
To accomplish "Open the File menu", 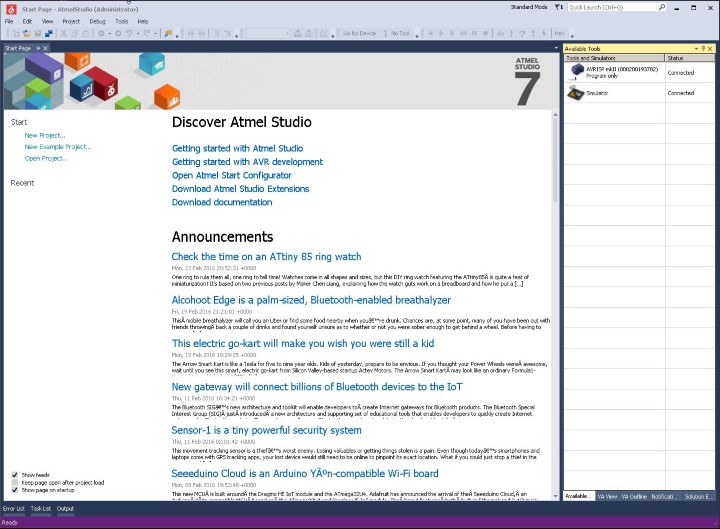I will click(9, 22).
